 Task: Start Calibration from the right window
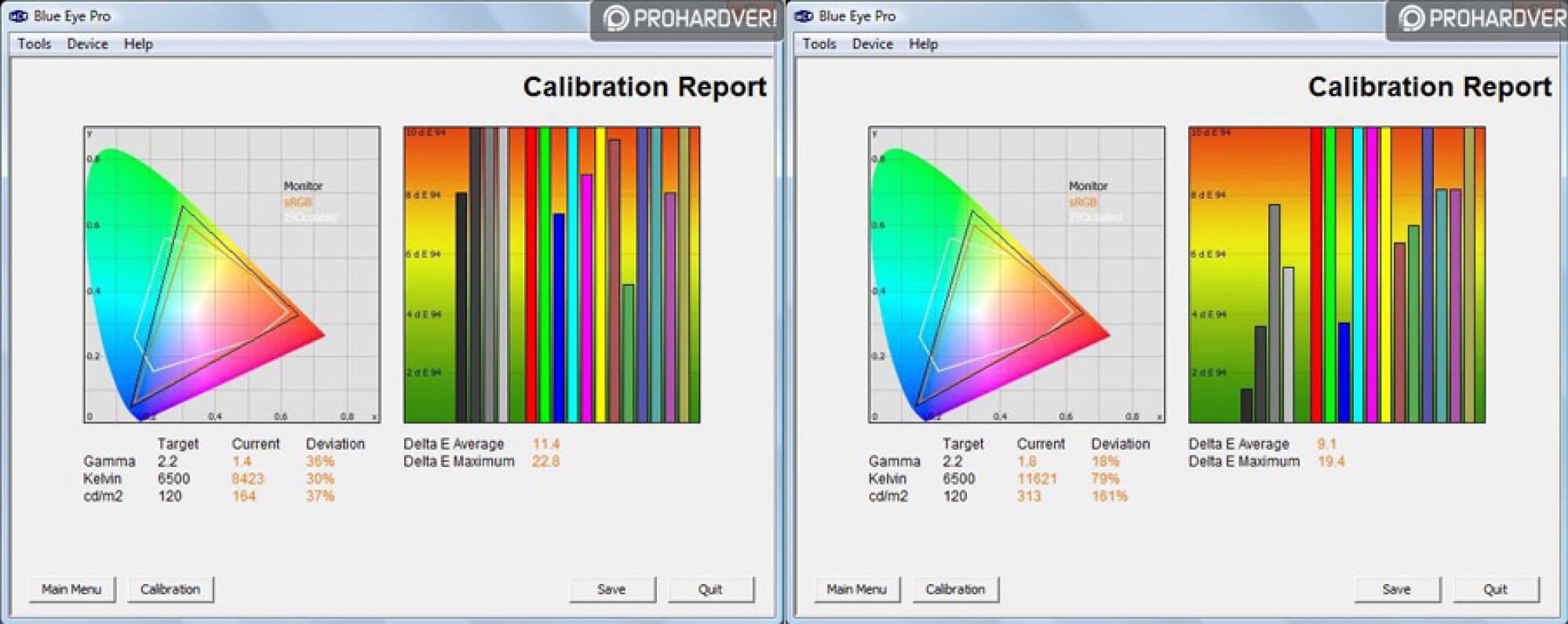coord(955,589)
